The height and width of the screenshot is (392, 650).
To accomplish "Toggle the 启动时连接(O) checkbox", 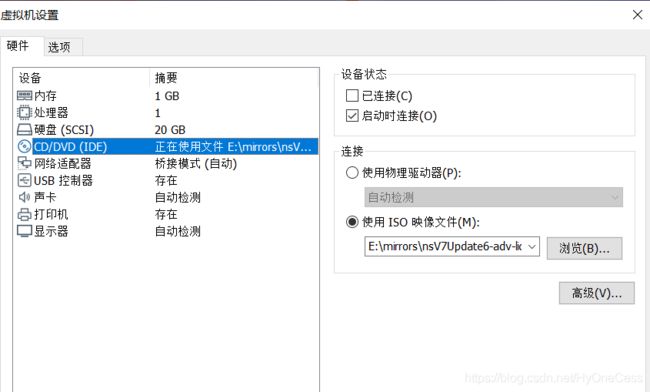I will pos(352,116).
